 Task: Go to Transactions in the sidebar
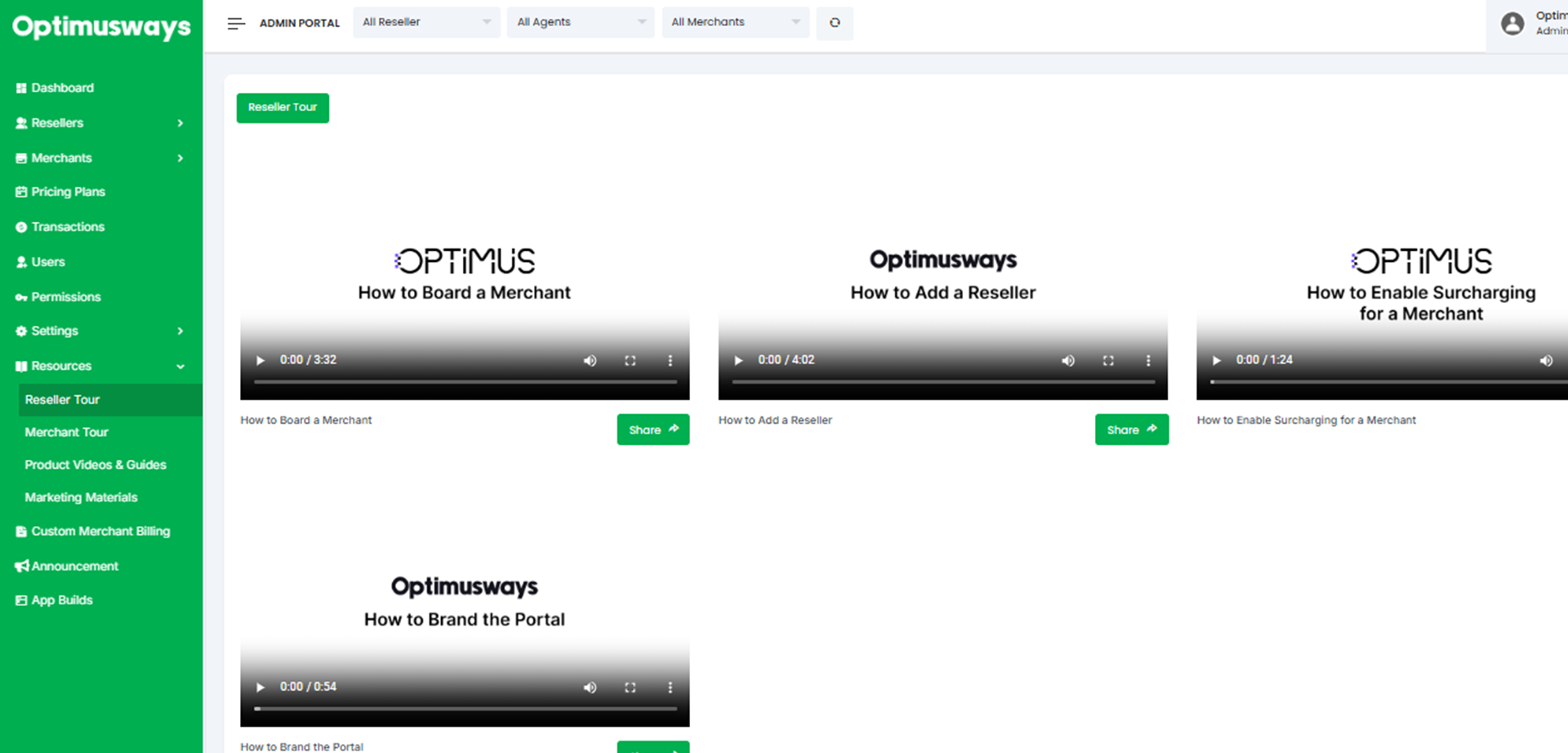[68, 227]
